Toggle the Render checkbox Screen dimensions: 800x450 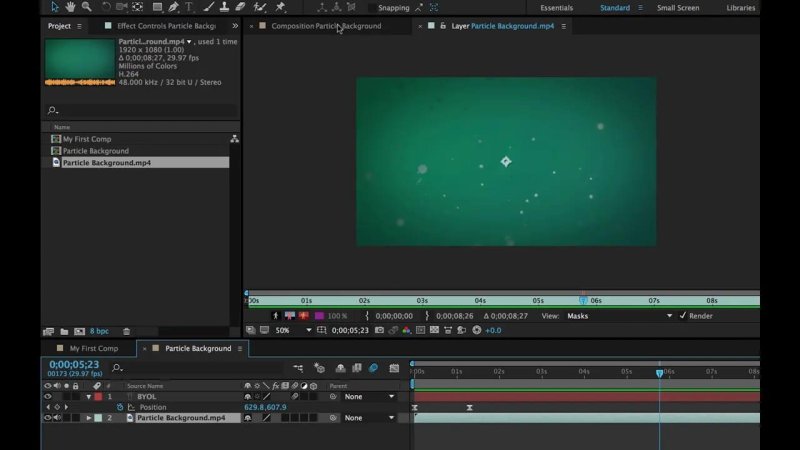683,316
